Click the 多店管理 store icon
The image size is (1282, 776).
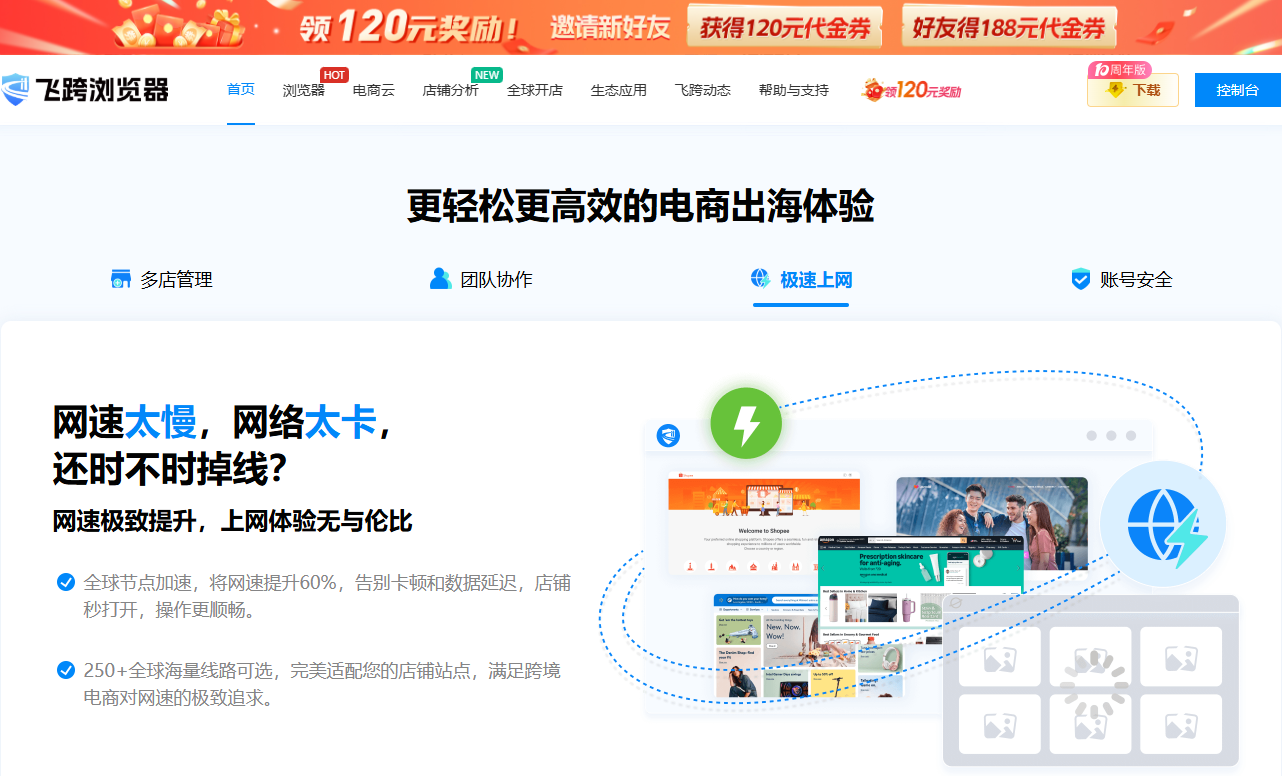pyautogui.click(x=121, y=279)
